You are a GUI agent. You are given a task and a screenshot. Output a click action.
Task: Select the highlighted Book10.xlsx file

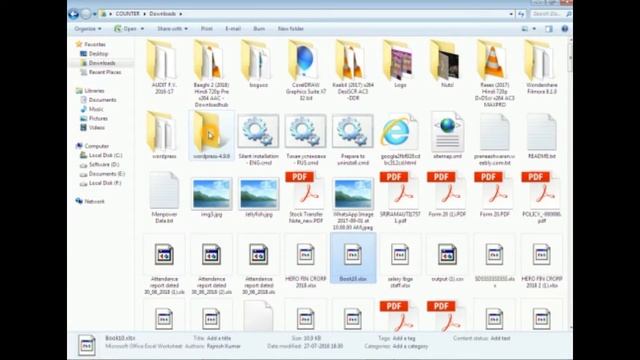pos(353,258)
